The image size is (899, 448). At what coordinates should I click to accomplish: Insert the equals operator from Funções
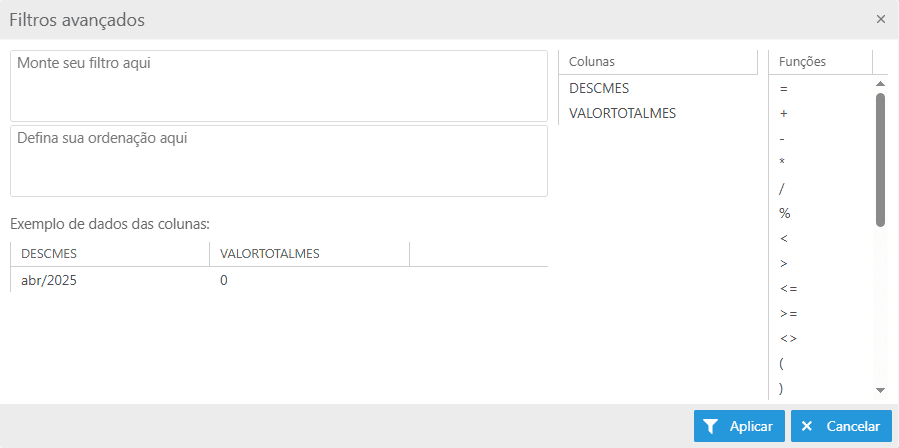tap(784, 88)
